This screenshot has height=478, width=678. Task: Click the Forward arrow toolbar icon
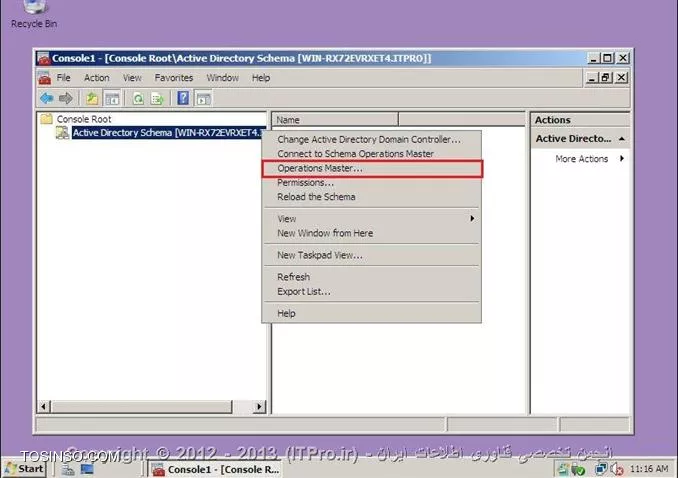(66, 99)
